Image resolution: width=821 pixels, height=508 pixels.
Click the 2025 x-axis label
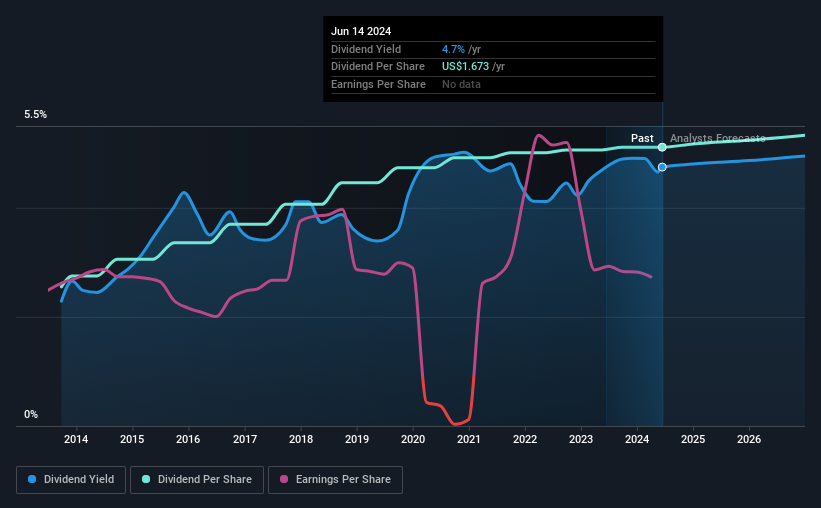point(693,439)
